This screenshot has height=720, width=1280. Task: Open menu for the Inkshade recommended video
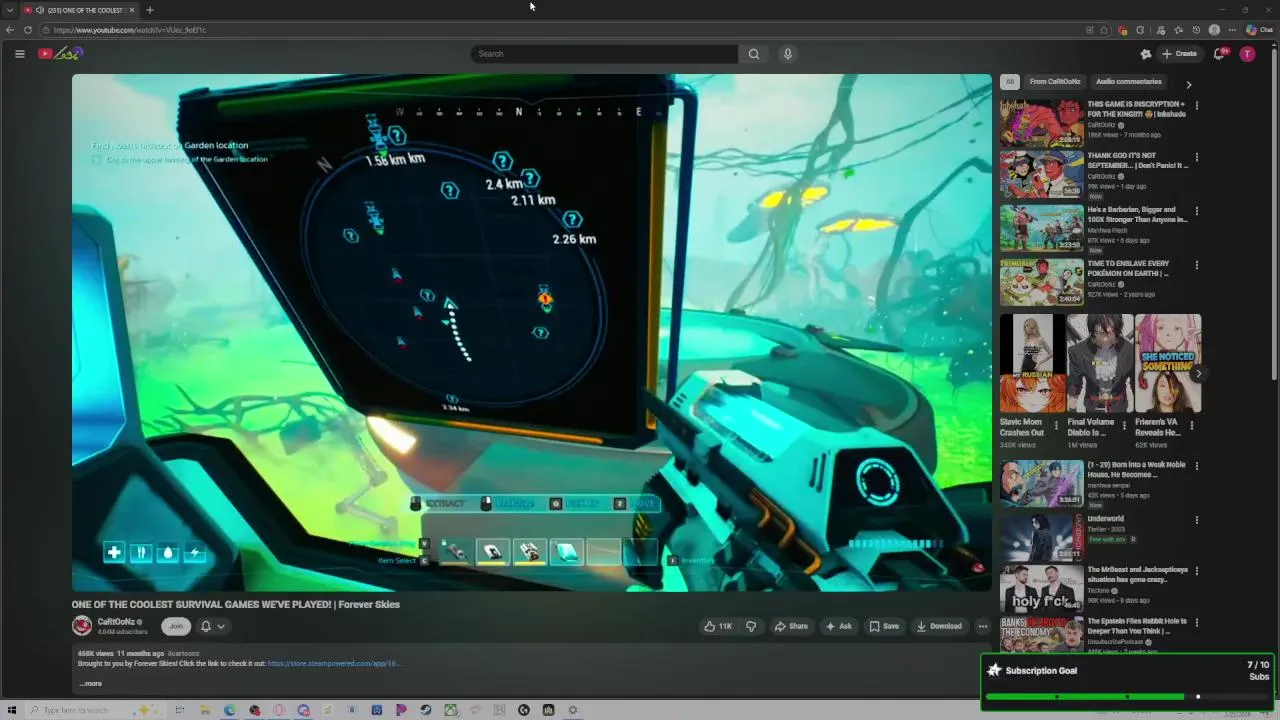coord(1197,105)
